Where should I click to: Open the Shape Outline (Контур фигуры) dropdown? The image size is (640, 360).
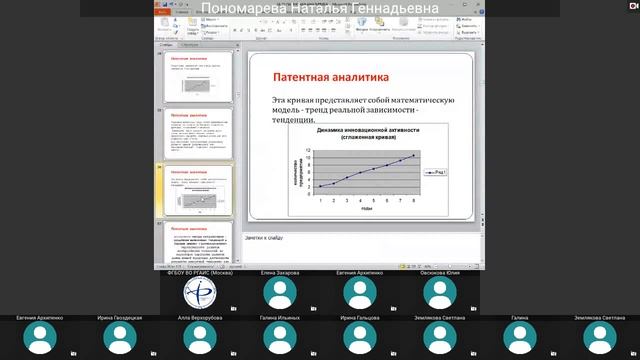[433, 26]
